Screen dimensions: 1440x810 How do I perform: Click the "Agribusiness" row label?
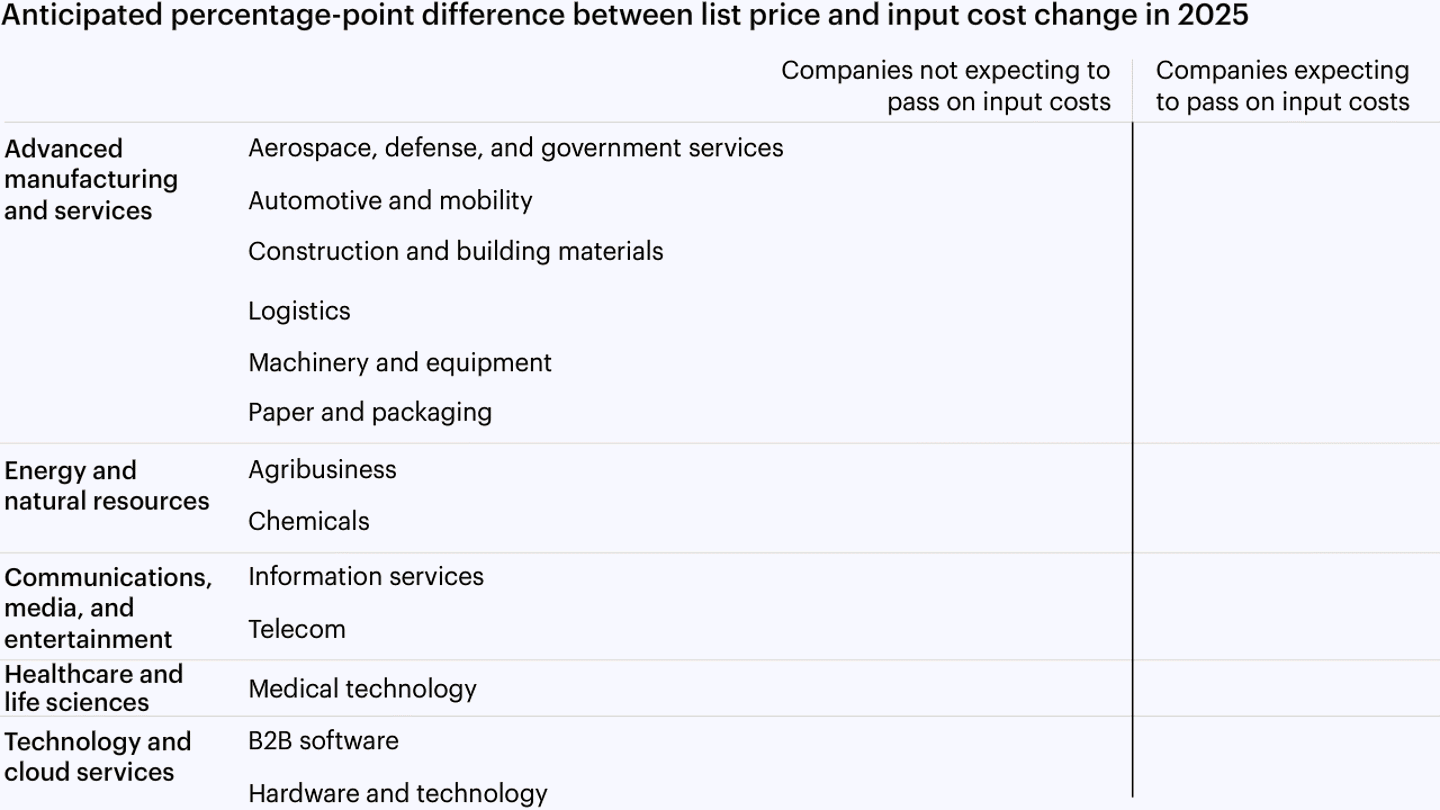tap(322, 470)
